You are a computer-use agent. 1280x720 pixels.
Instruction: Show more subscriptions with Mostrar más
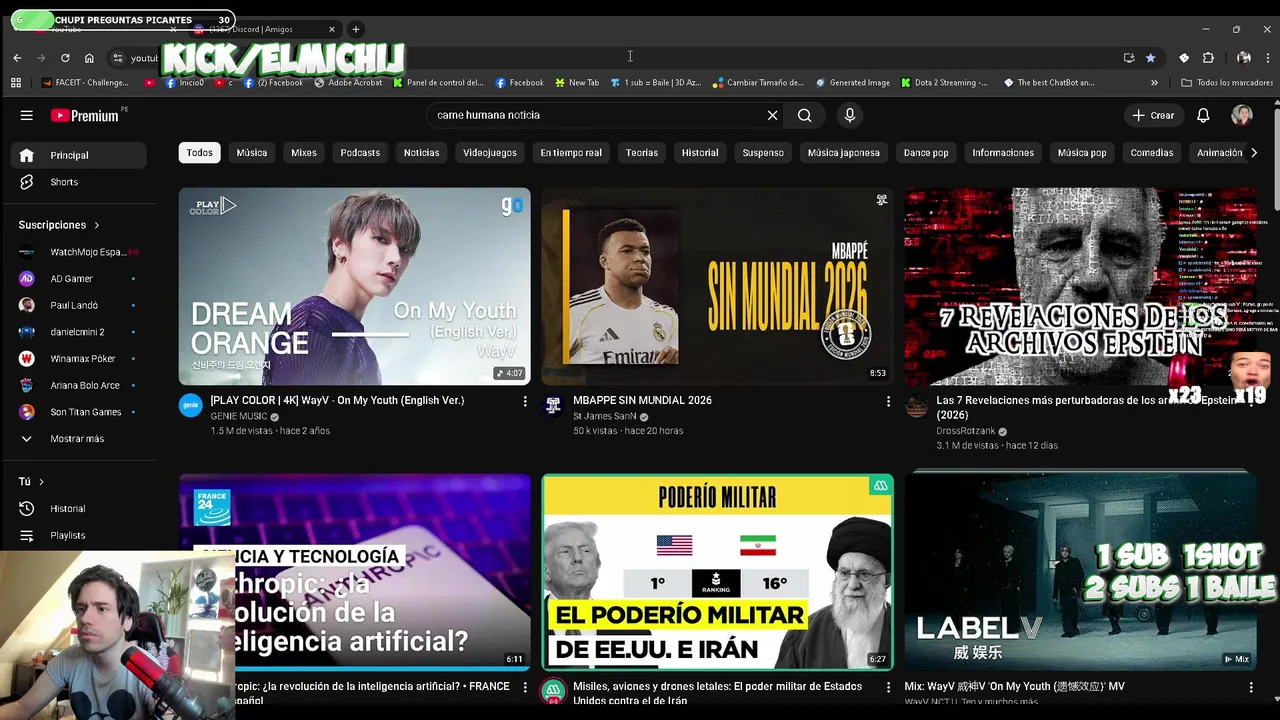(x=78, y=439)
